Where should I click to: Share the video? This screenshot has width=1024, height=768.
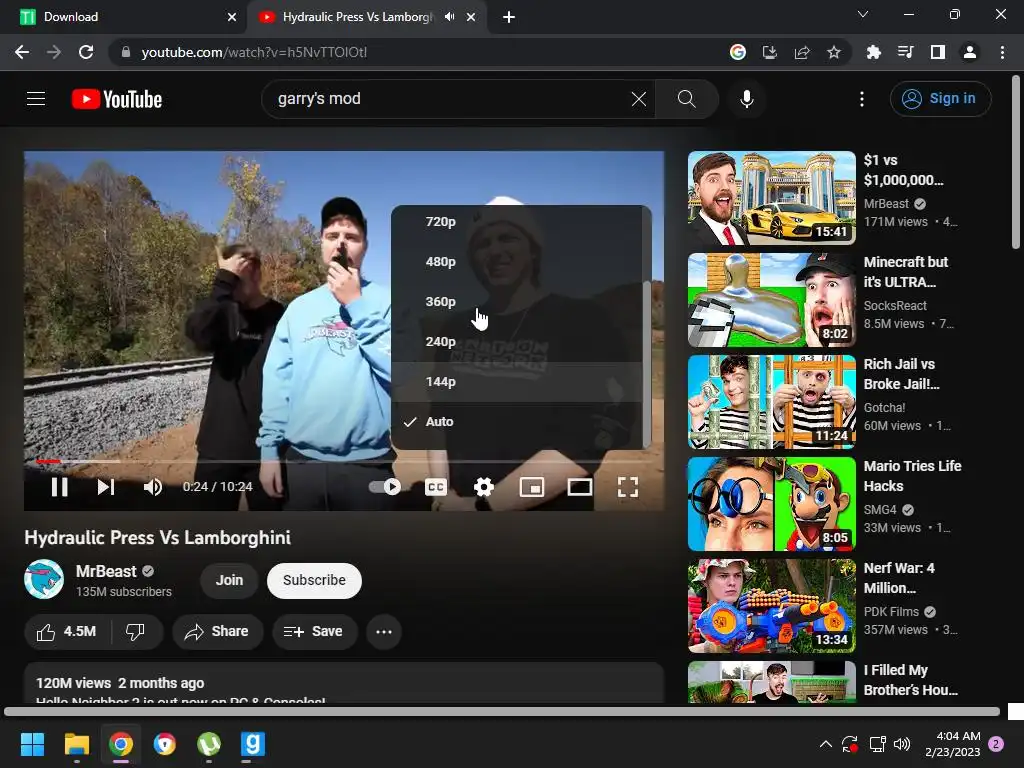pos(217,632)
